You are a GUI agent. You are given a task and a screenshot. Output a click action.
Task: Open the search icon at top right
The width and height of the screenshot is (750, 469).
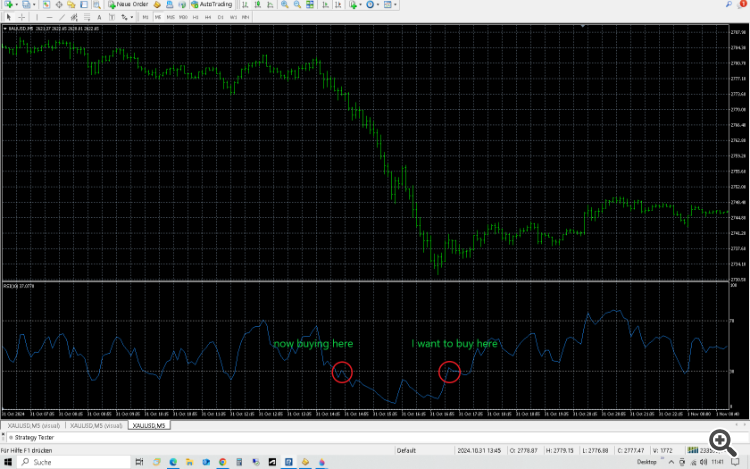pos(728,4)
